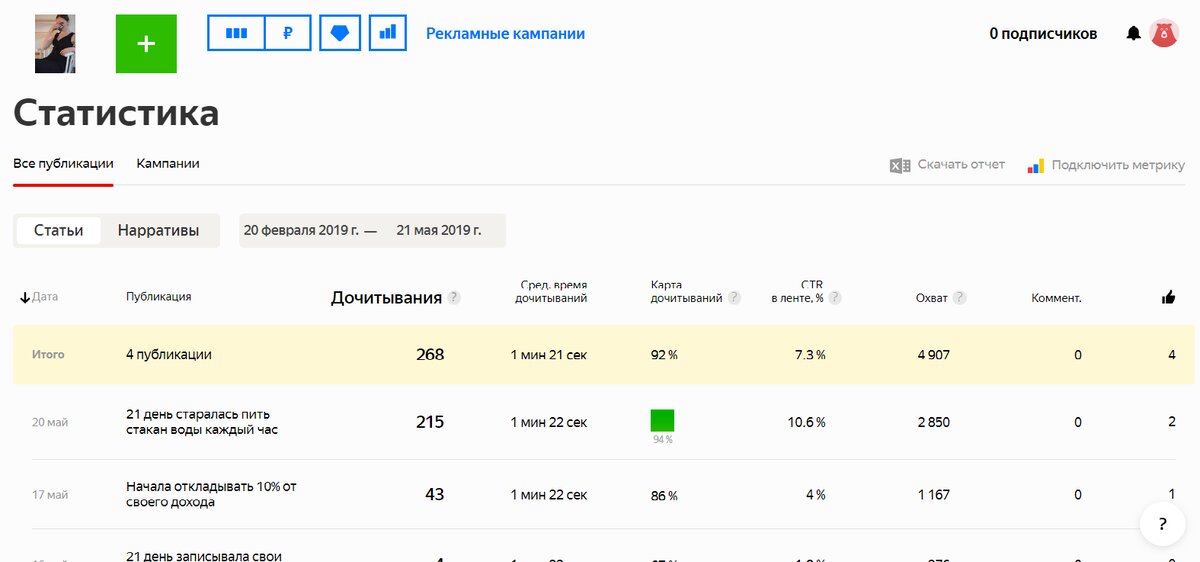The image size is (1200, 562).
Task: Open Рекламные кампании link
Action: pyautogui.click(x=505, y=34)
